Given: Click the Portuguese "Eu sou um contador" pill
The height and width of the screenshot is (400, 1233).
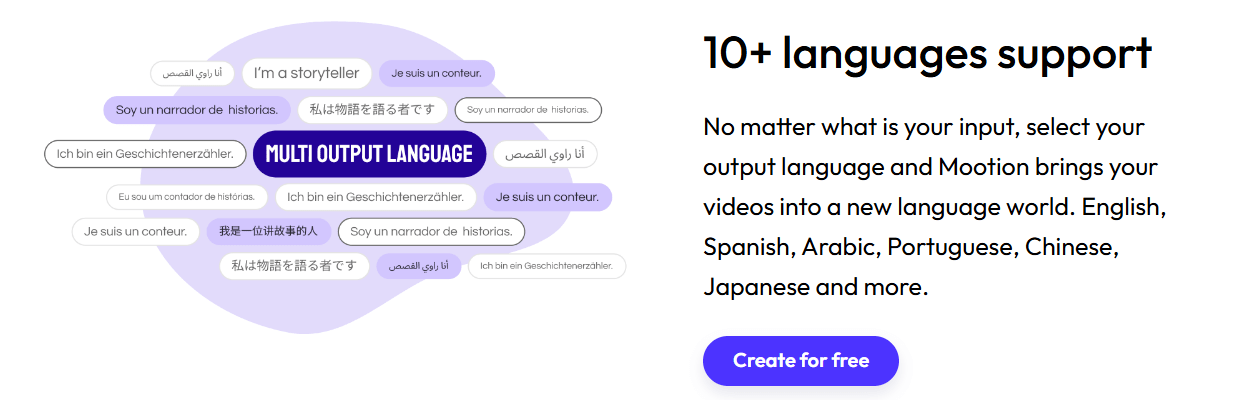Looking at the screenshot, I should pos(185,197).
